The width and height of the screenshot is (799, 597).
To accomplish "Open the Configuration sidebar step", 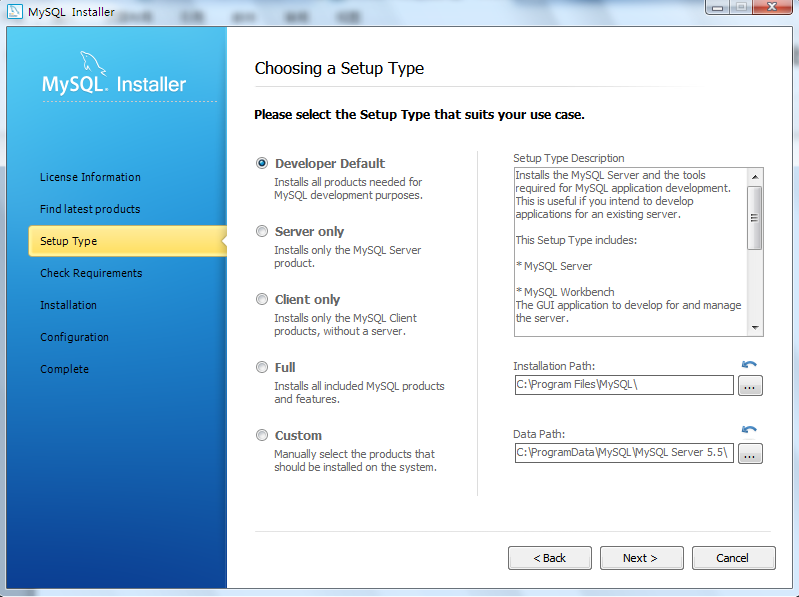I will (x=74, y=337).
